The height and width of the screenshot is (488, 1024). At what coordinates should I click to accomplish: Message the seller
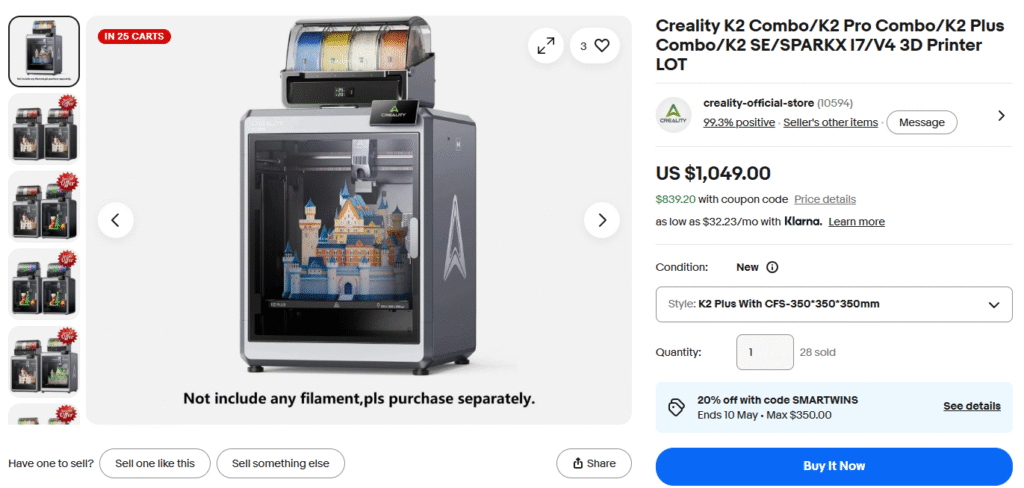921,122
